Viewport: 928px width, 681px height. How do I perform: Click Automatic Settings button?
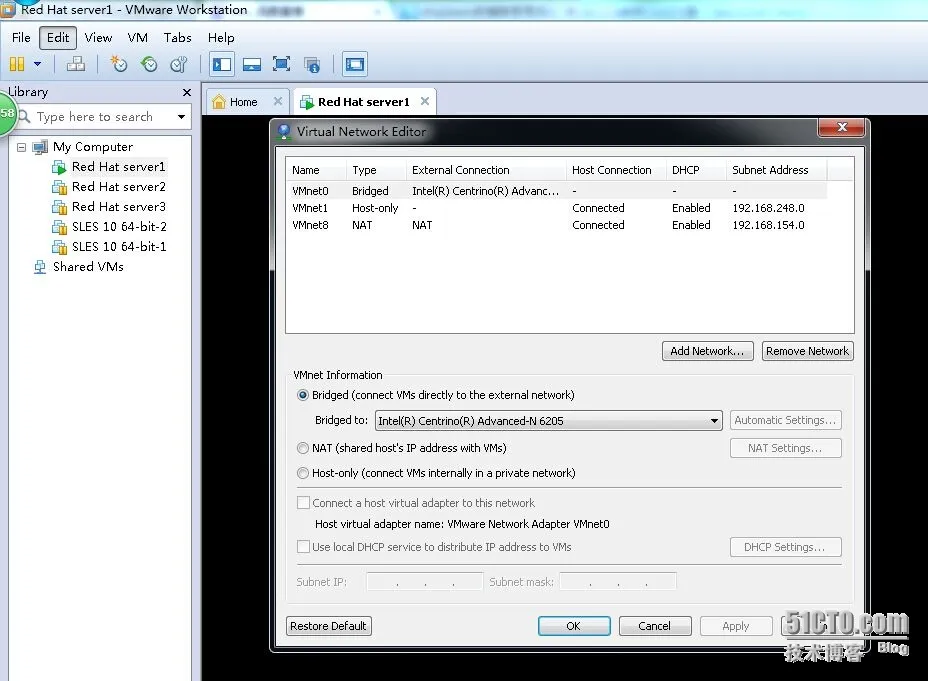(x=785, y=420)
